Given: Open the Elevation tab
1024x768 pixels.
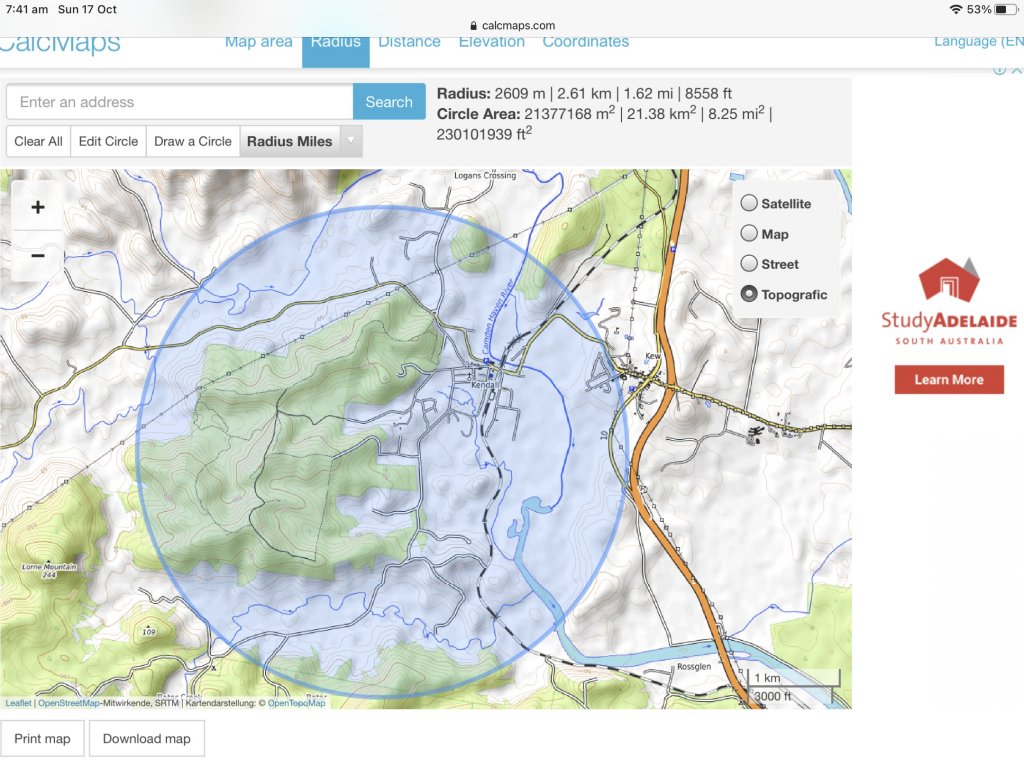Looking at the screenshot, I should coord(491,42).
